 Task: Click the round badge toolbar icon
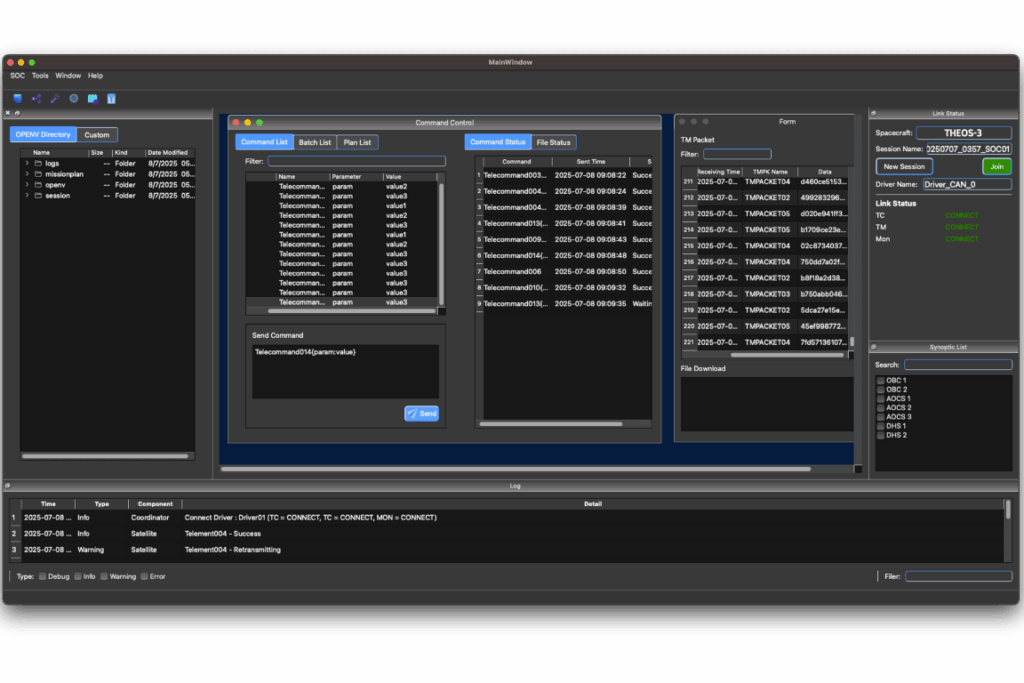click(x=74, y=98)
